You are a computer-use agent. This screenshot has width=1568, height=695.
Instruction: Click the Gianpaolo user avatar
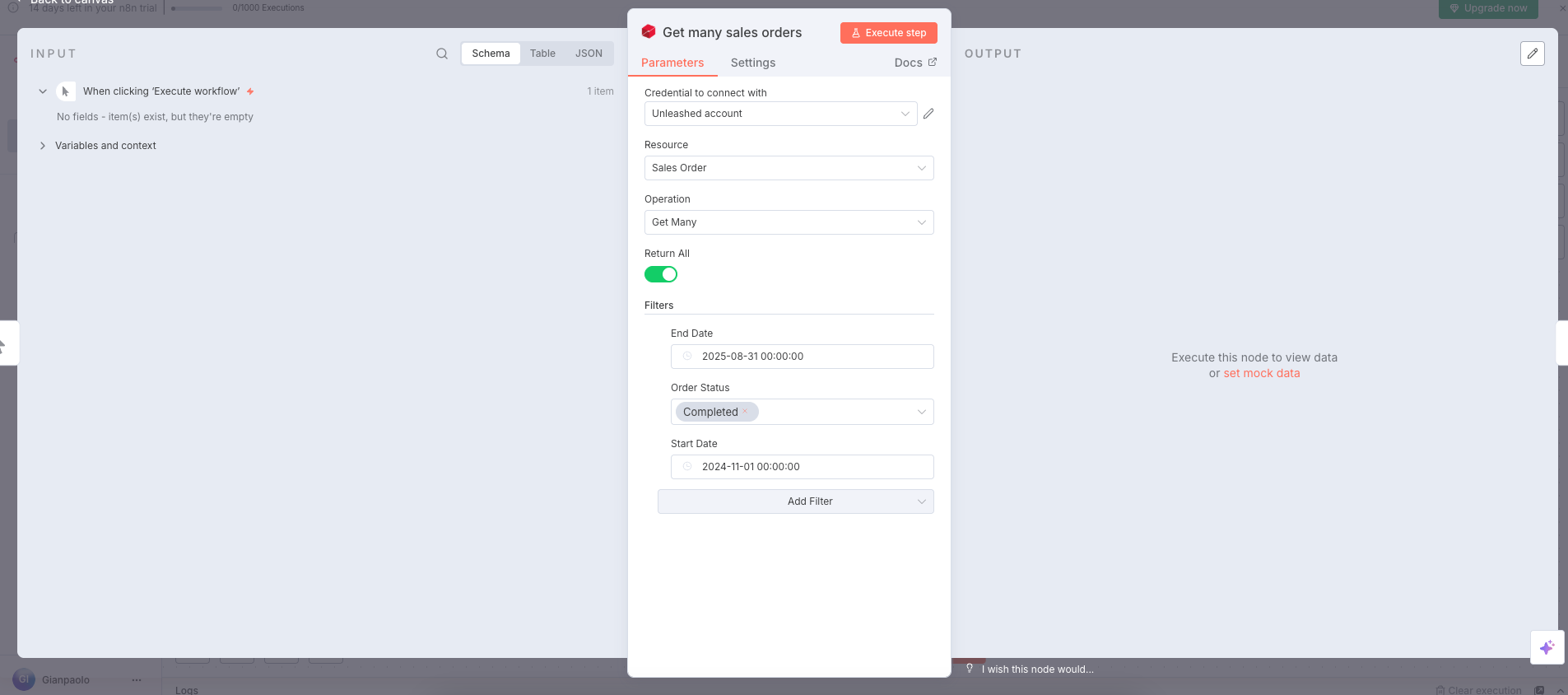(24, 679)
